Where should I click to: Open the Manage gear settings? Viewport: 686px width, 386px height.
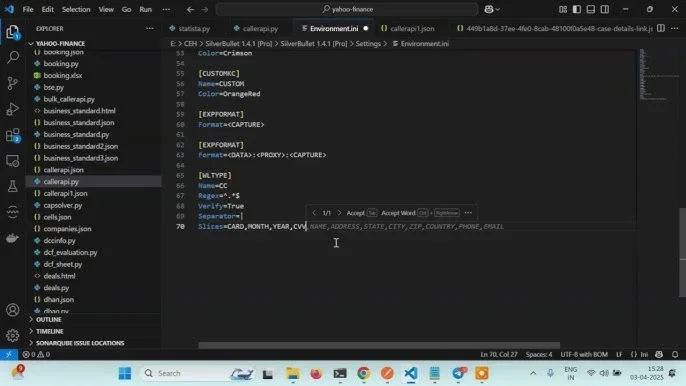(x=13, y=335)
